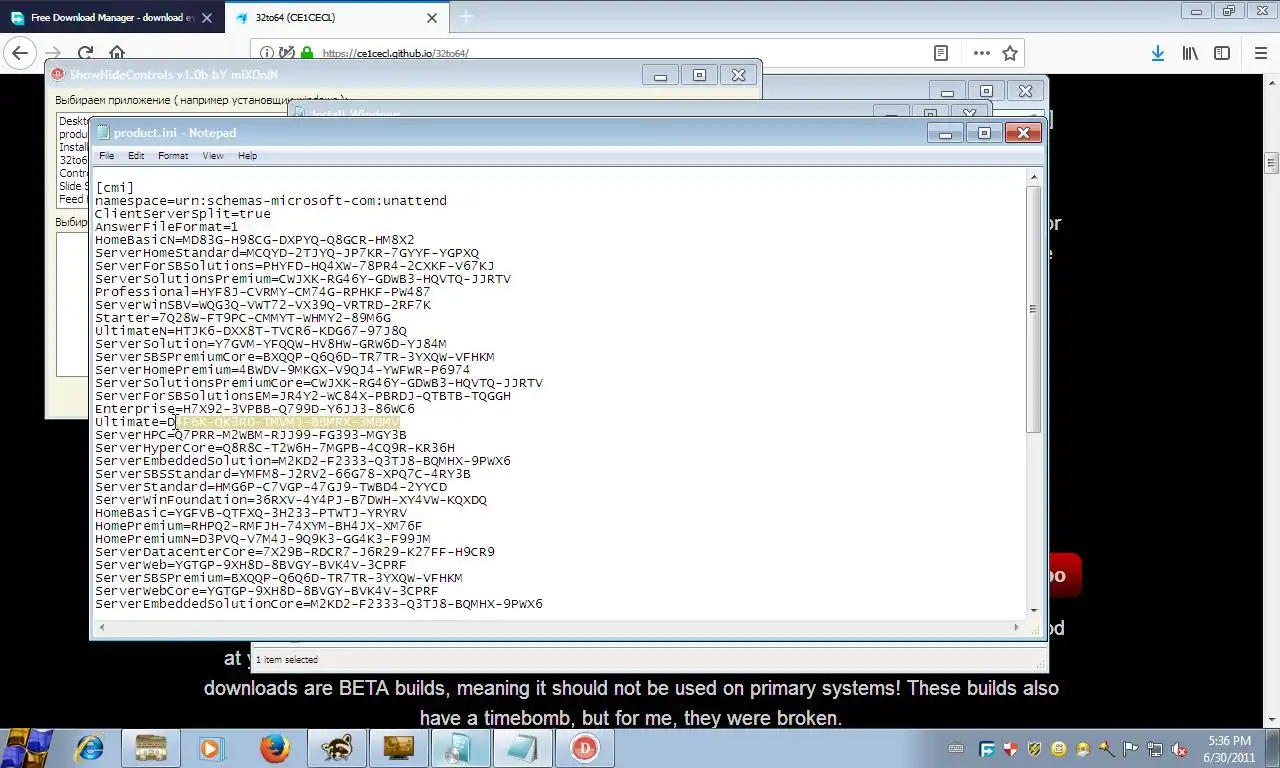Click the Enterprise= key line
The height and width of the screenshot is (768, 1280).
[x=255, y=409]
